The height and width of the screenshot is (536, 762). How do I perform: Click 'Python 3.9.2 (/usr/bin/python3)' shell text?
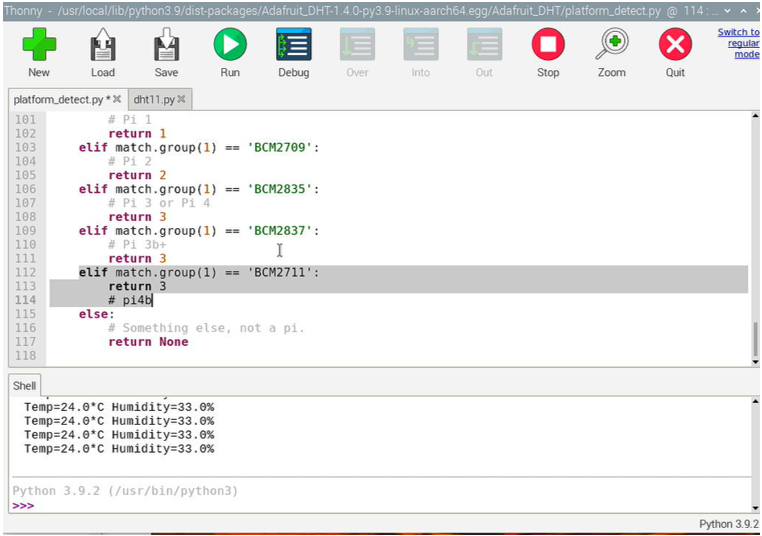(x=125, y=491)
